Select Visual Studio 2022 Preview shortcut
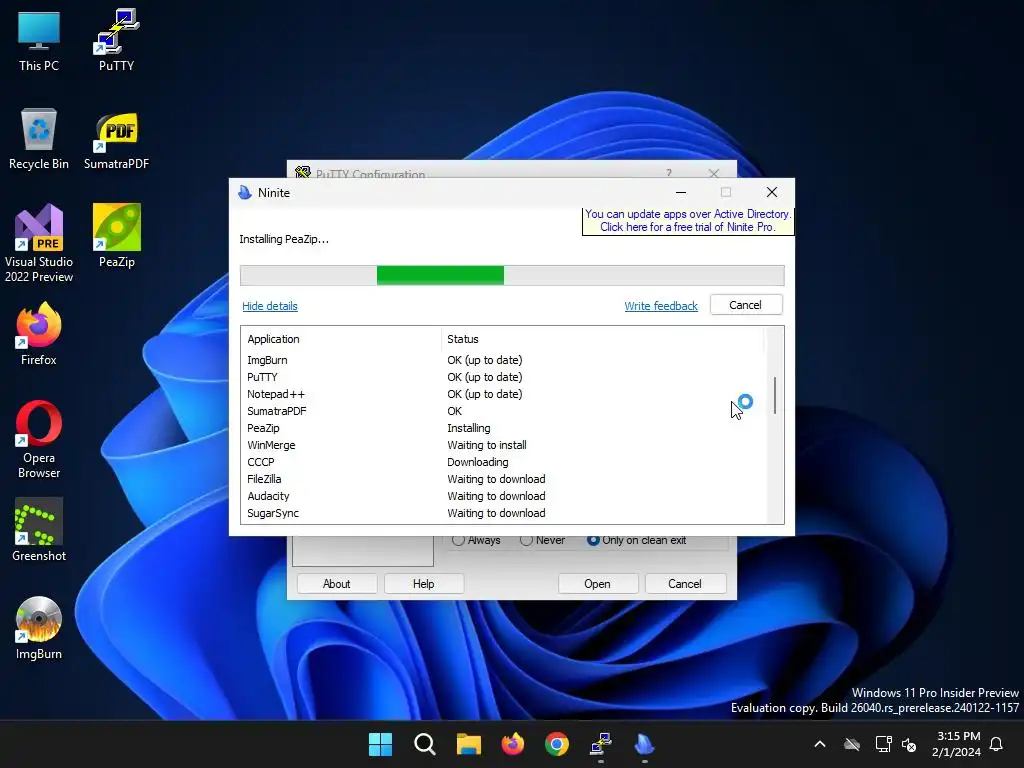Screen dimensions: 1024x768 (39, 243)
